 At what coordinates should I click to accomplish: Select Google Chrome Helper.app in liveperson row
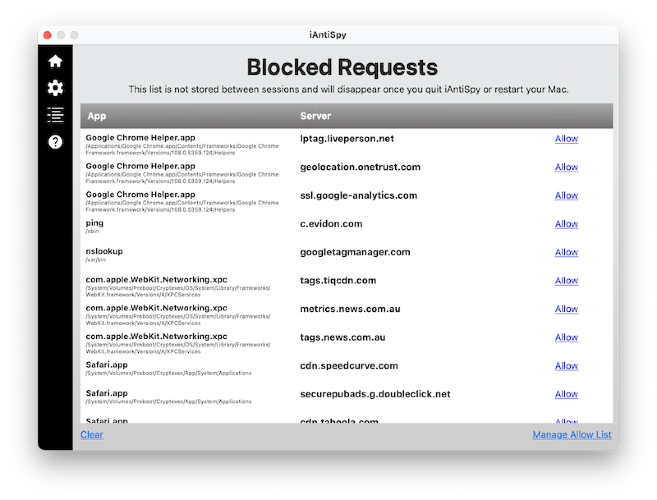point(140,138)
